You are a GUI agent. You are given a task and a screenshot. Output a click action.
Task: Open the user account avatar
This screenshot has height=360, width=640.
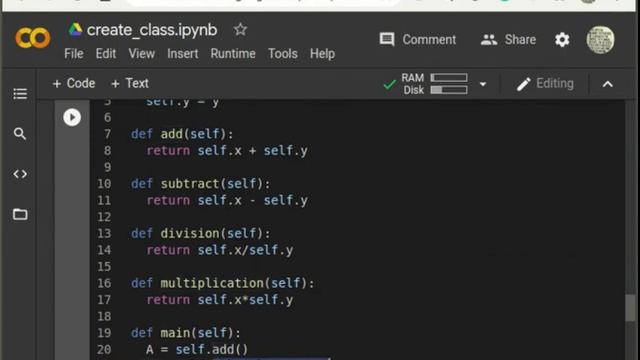point(600,40)
